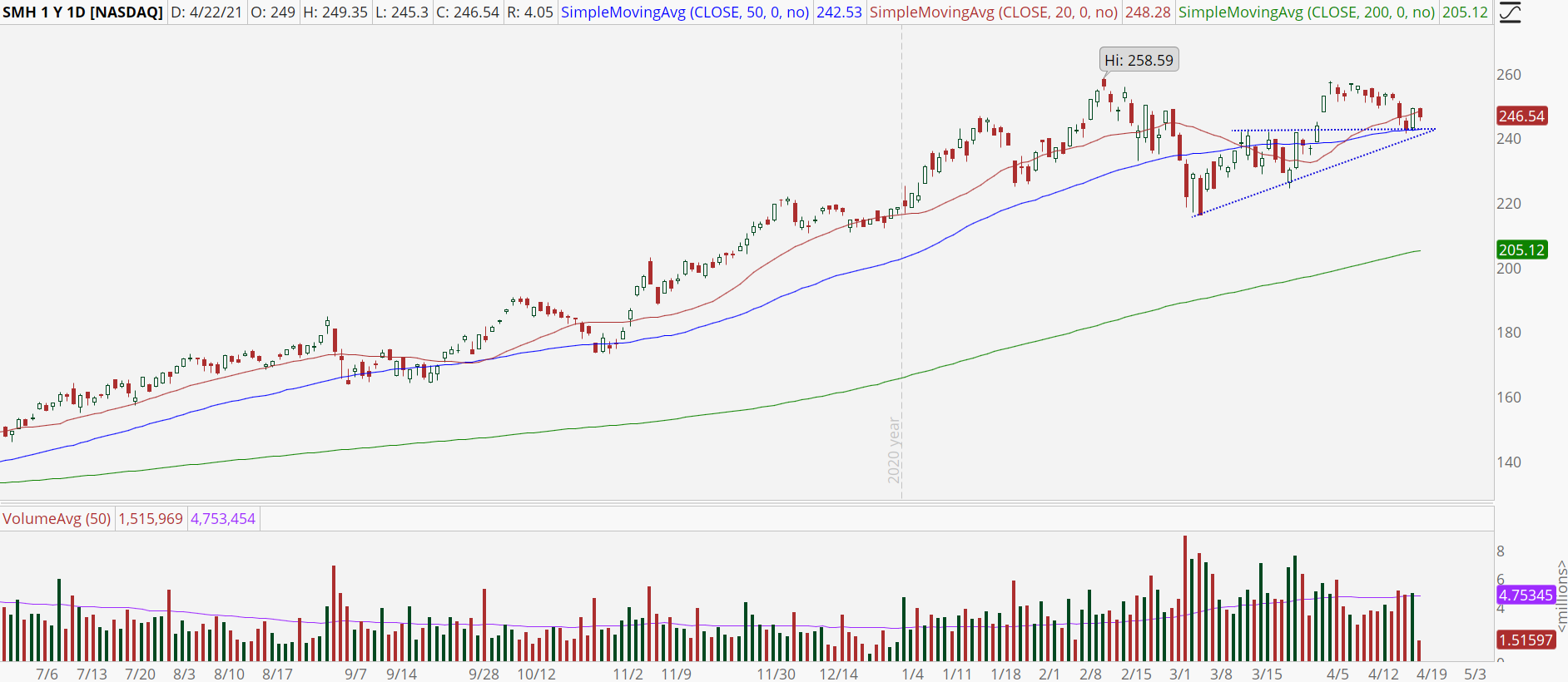Click the 4/12 date on the time axis
Viewport: 1568px width, 682px height.
(1383, 674)
